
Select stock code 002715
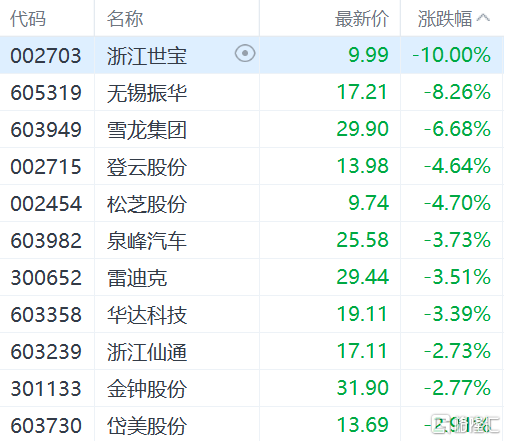[x=46, y=166]
